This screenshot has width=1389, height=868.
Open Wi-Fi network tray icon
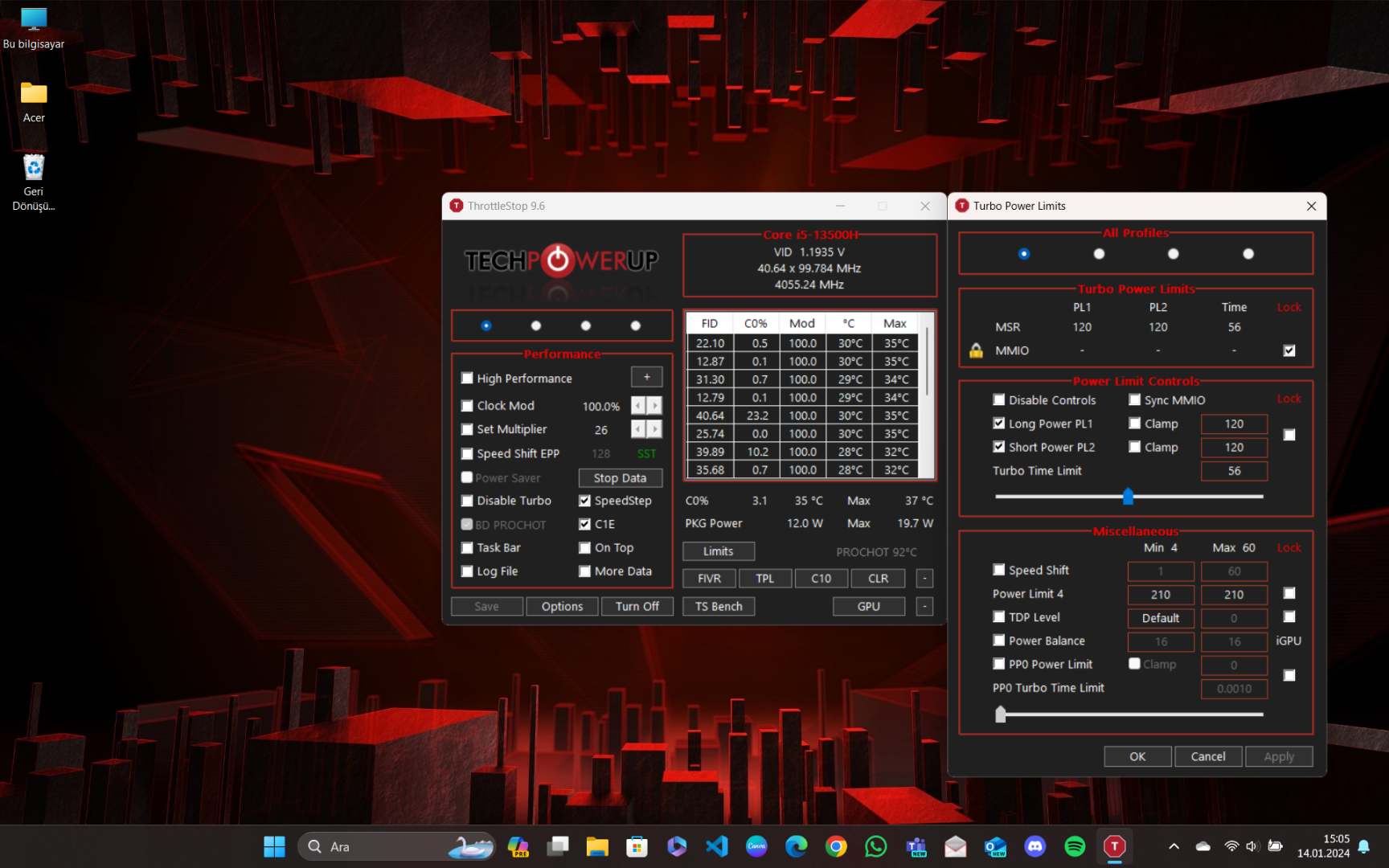(1231, 846)
